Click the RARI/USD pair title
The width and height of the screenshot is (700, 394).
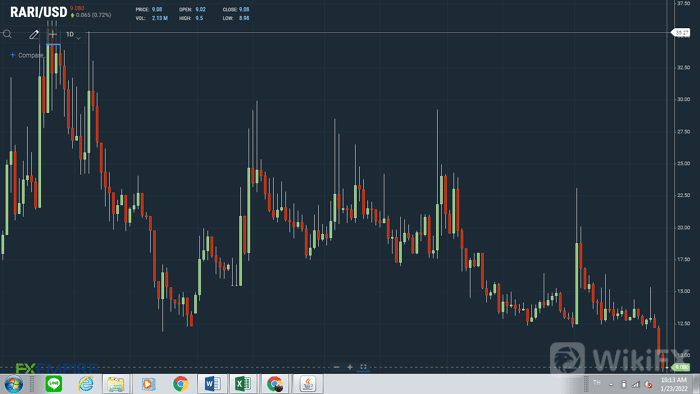pos(38,12)
